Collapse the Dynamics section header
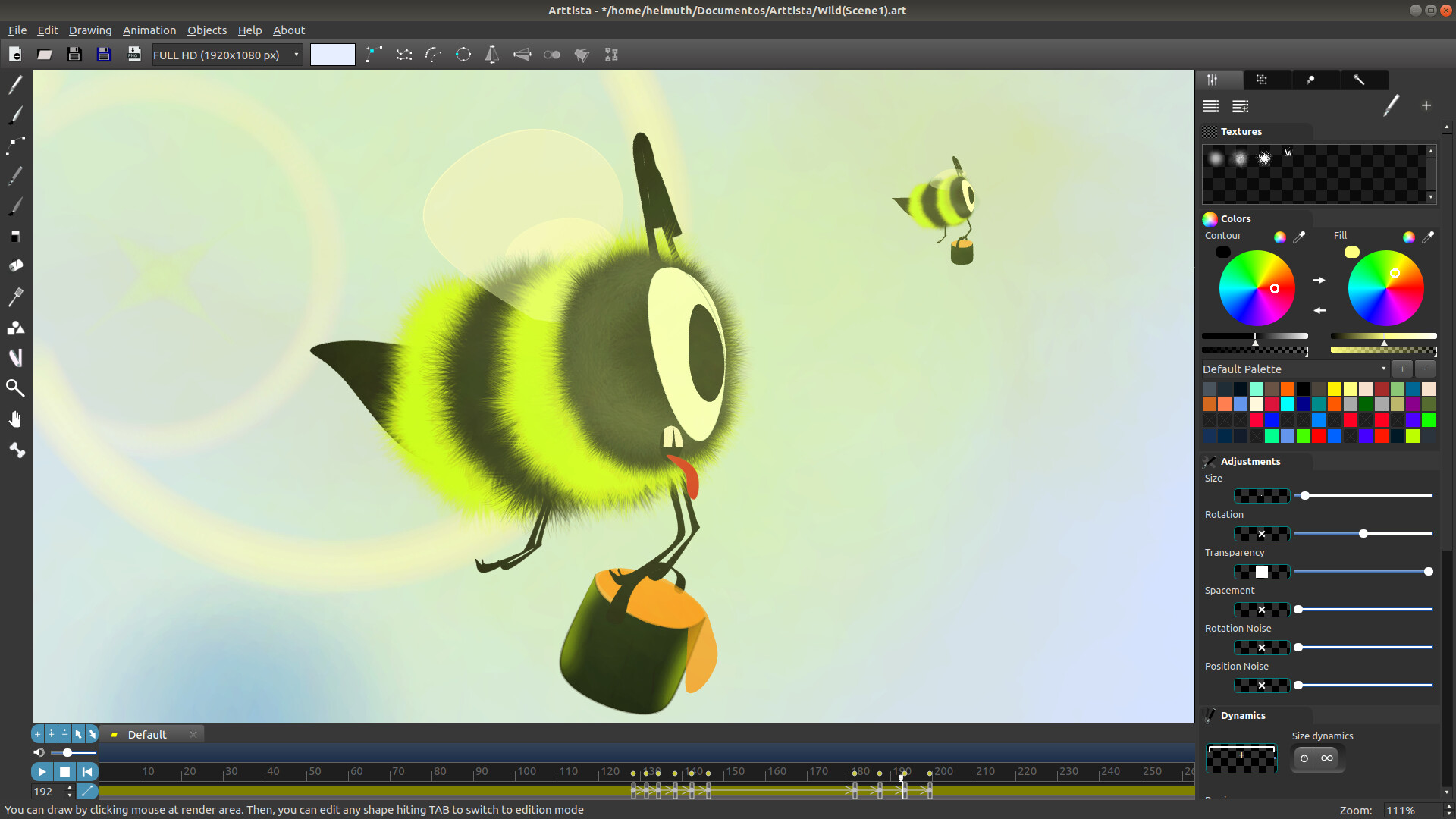Image resolution: width=1456 pixels, height=819 pixels. tap(1244, 715)
